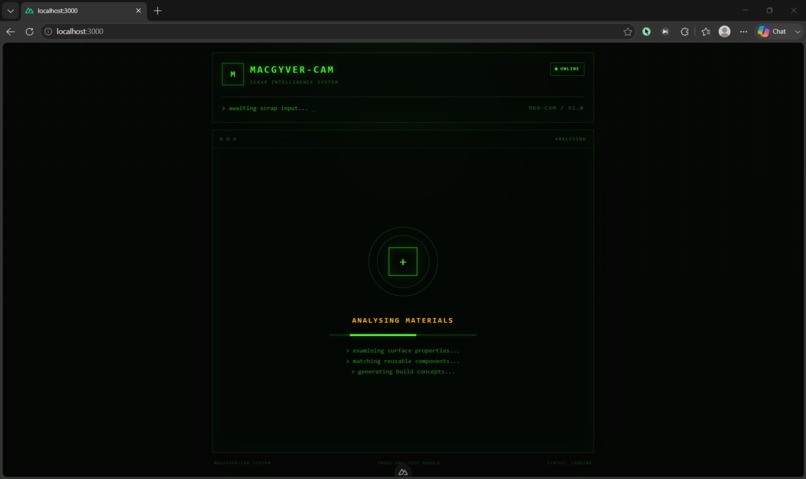The width and height of the screenshot is (806, 479).
Task: Click the STATUS: LOADING footer text
Action: click(x=569, y=463)
